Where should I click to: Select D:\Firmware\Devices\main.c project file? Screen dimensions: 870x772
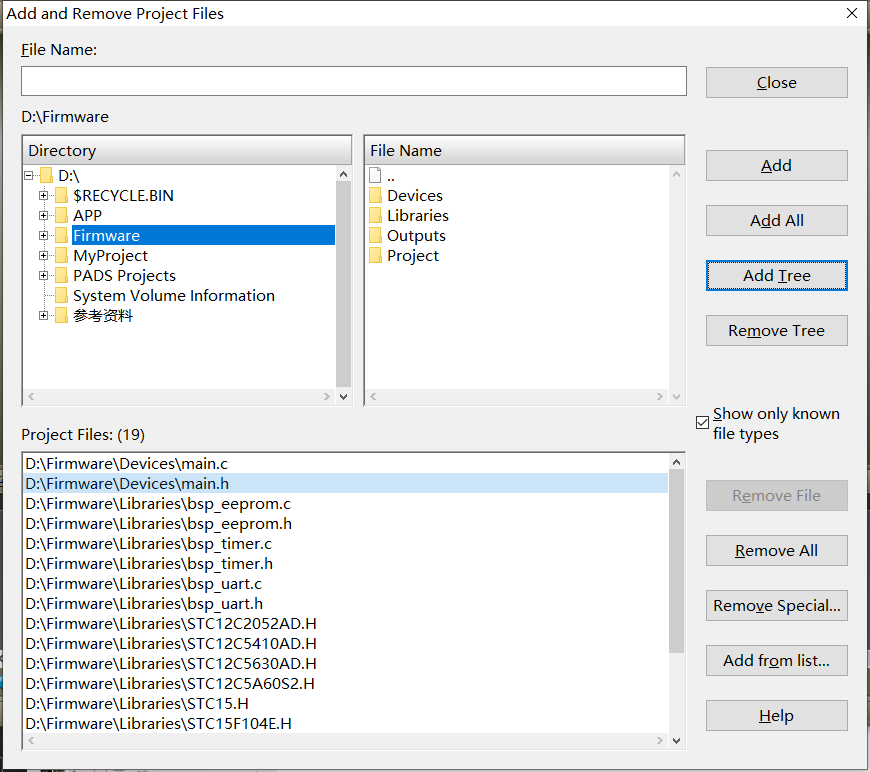coord(346,463)
